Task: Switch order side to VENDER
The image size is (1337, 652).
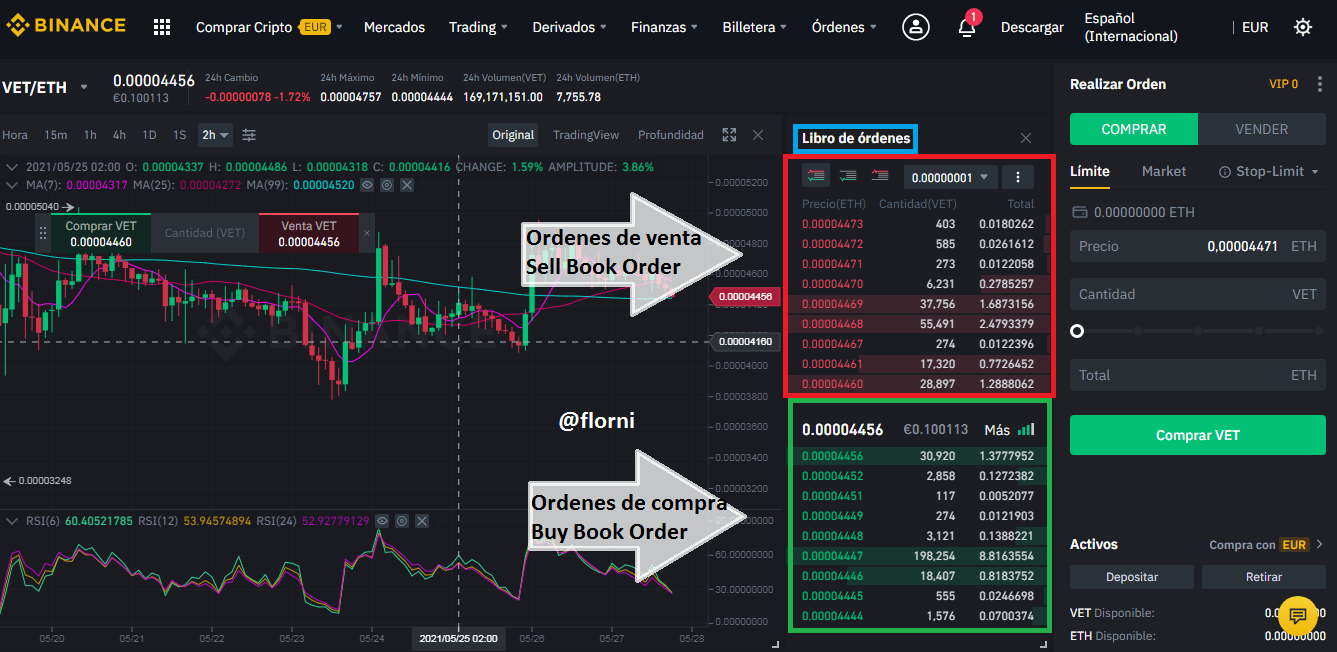Action: point(1262,129)
